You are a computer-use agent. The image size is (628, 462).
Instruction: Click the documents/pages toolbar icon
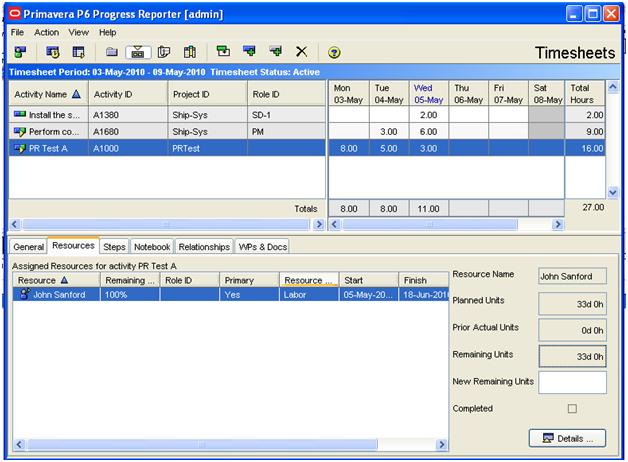pos(164,52)
